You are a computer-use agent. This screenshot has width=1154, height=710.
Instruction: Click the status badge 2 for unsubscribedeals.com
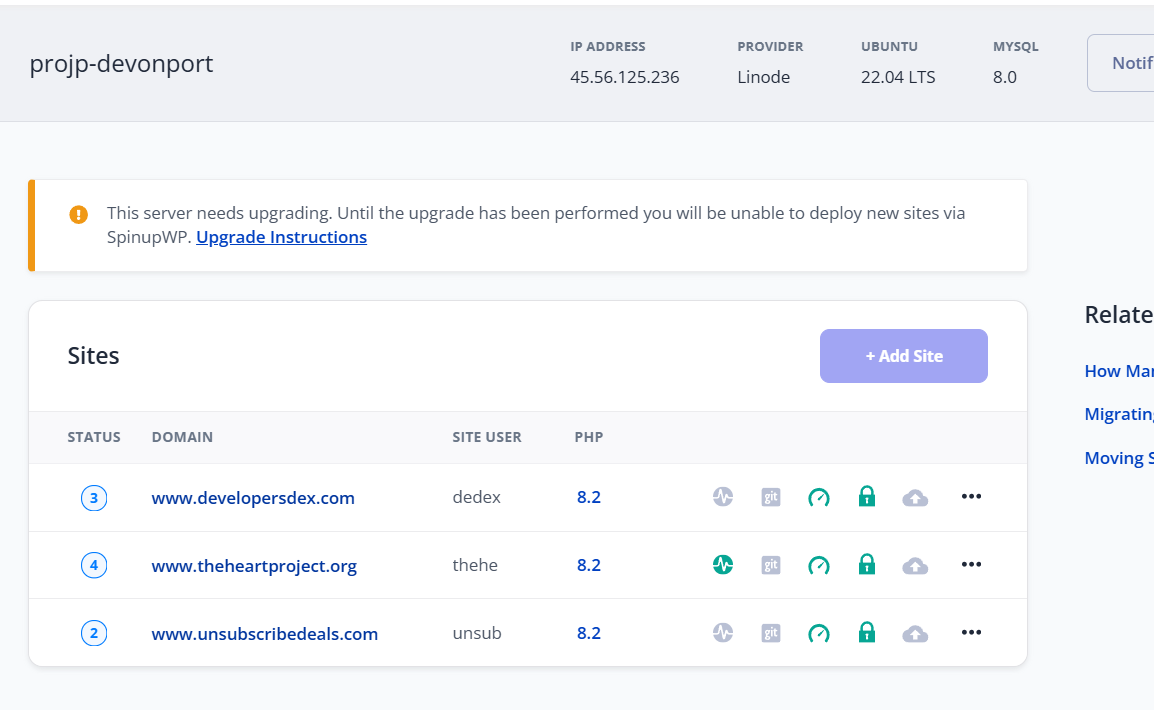[x=93, y=633]
